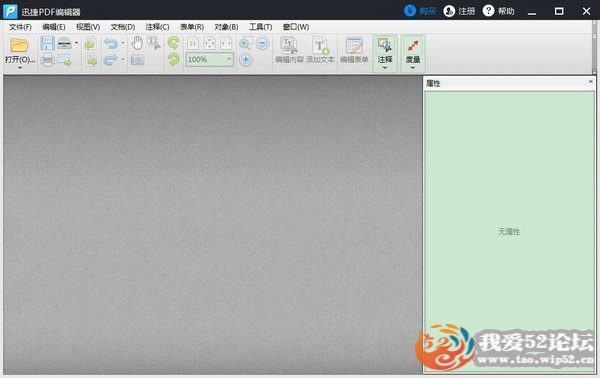Open the 文档(D) menu

(x=123, y=27)
